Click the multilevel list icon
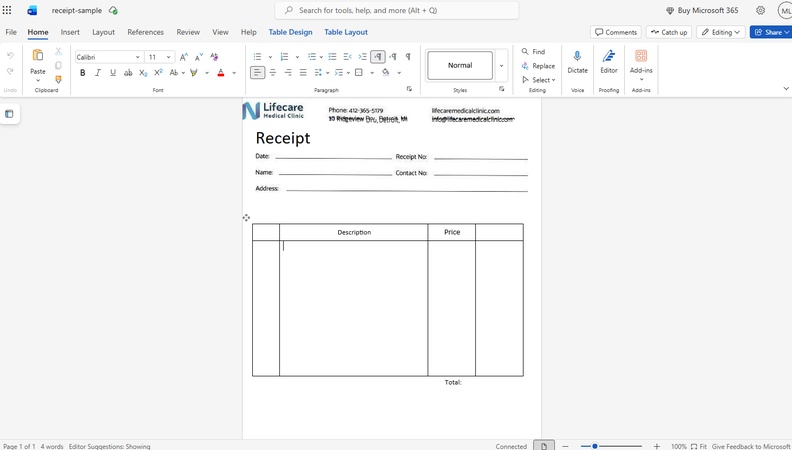Screen dimensions: 792x450 point(312,57)
